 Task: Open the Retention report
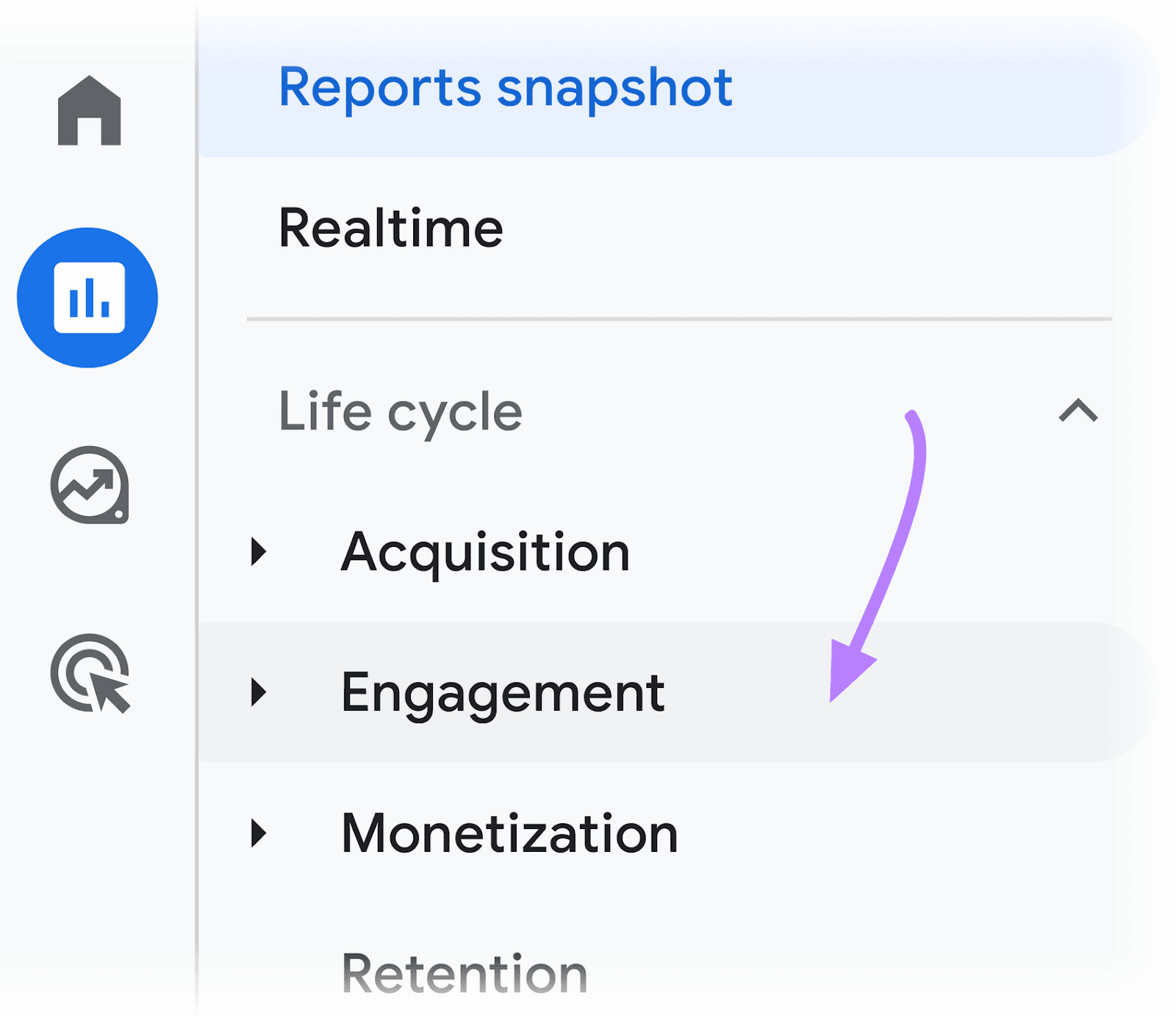click(465, 972)
